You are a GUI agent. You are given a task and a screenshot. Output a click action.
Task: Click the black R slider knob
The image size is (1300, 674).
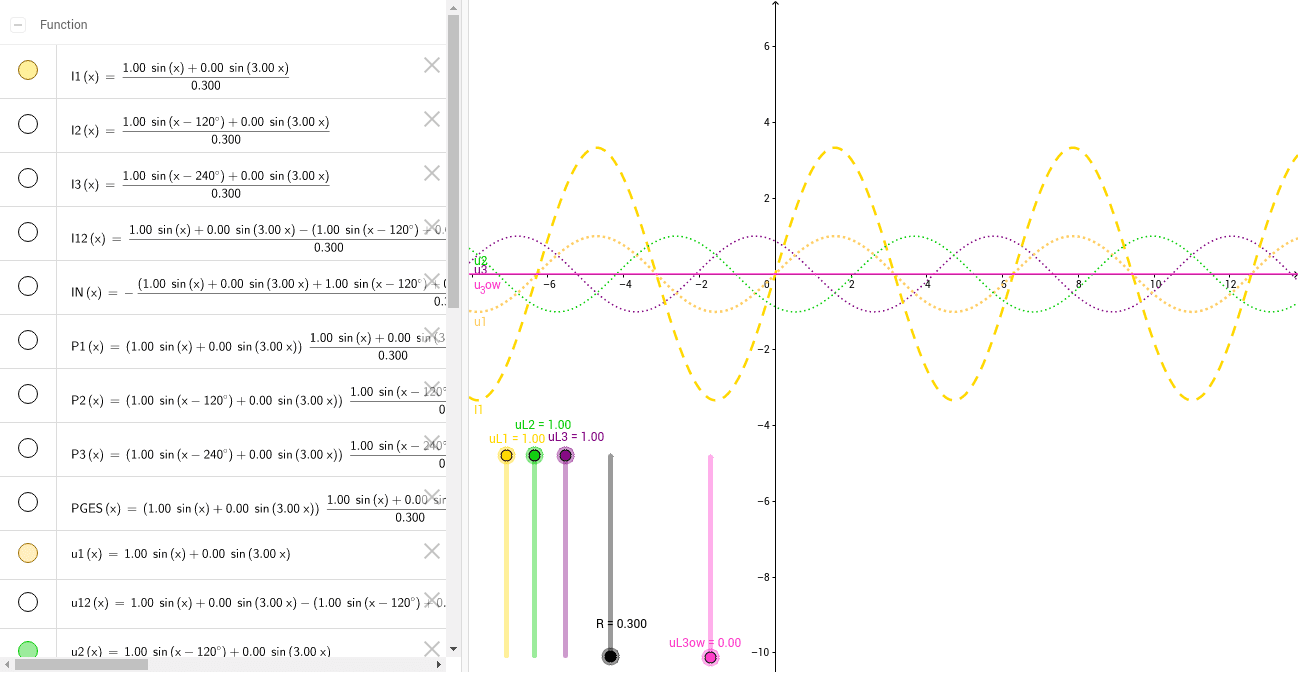click(x=611, y=657)
